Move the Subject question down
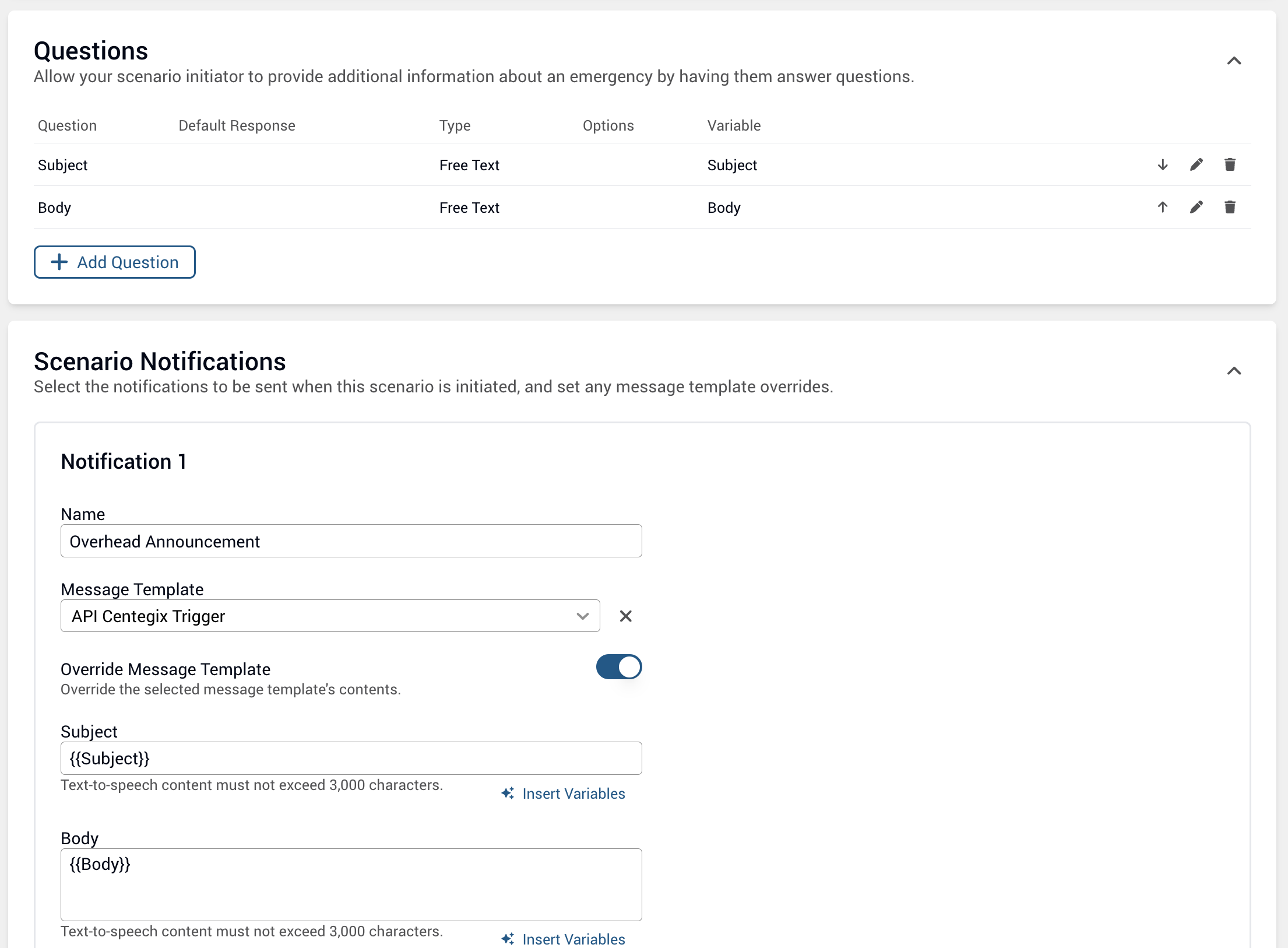Viewport: 1288px width, 948px height. 1162,164
